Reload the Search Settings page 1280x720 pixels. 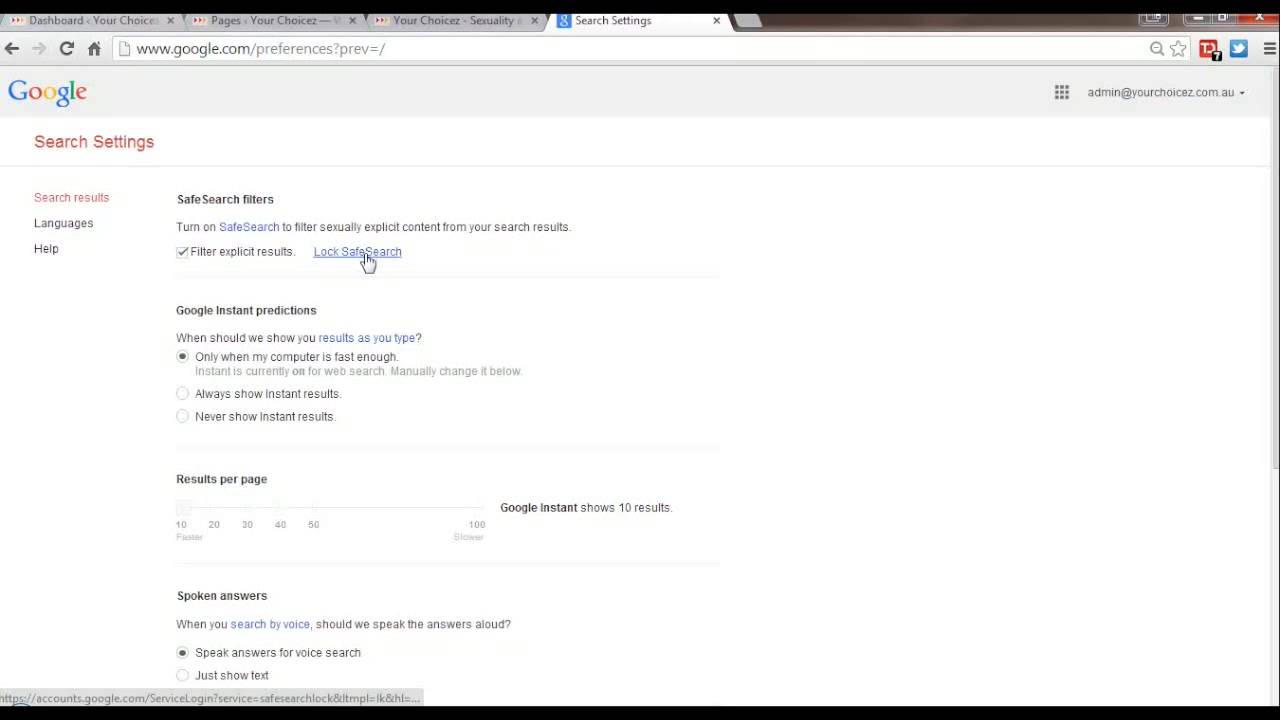66,48
